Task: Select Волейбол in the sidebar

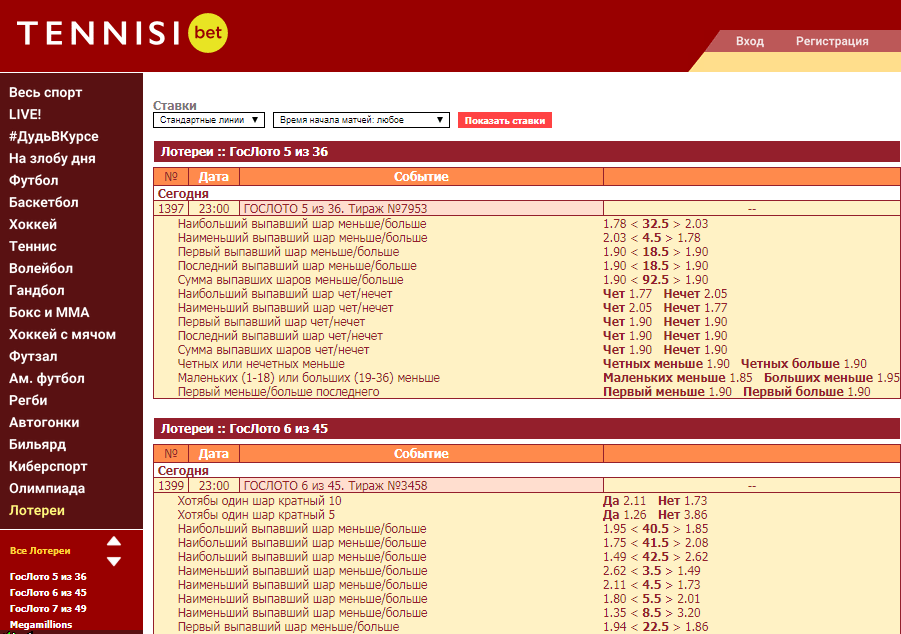Action: [x=41, y=268]
